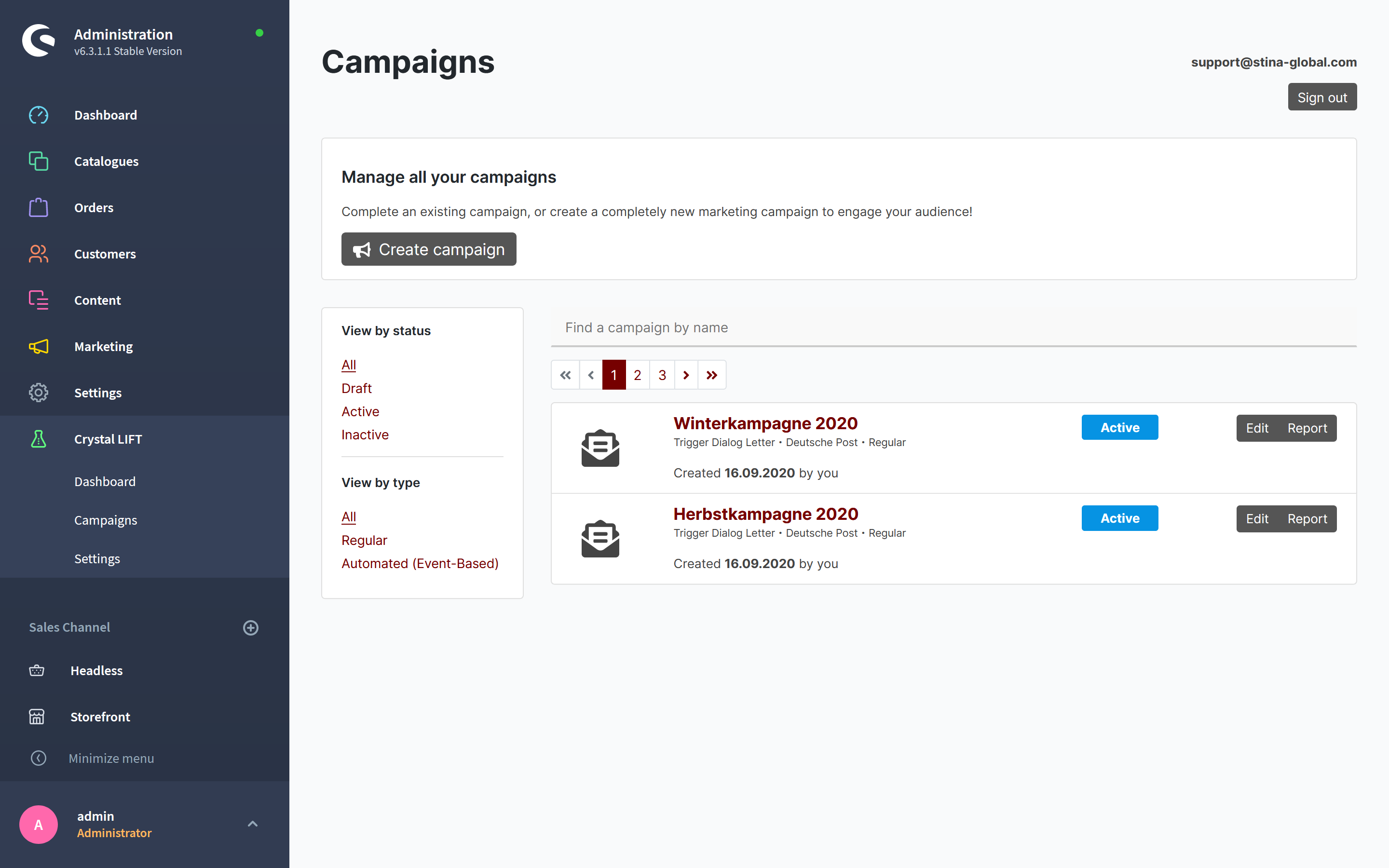The image size is (1389, 868).
Task: Open Report for Winterkampagne 2020
Action: tap(1307, 428)
